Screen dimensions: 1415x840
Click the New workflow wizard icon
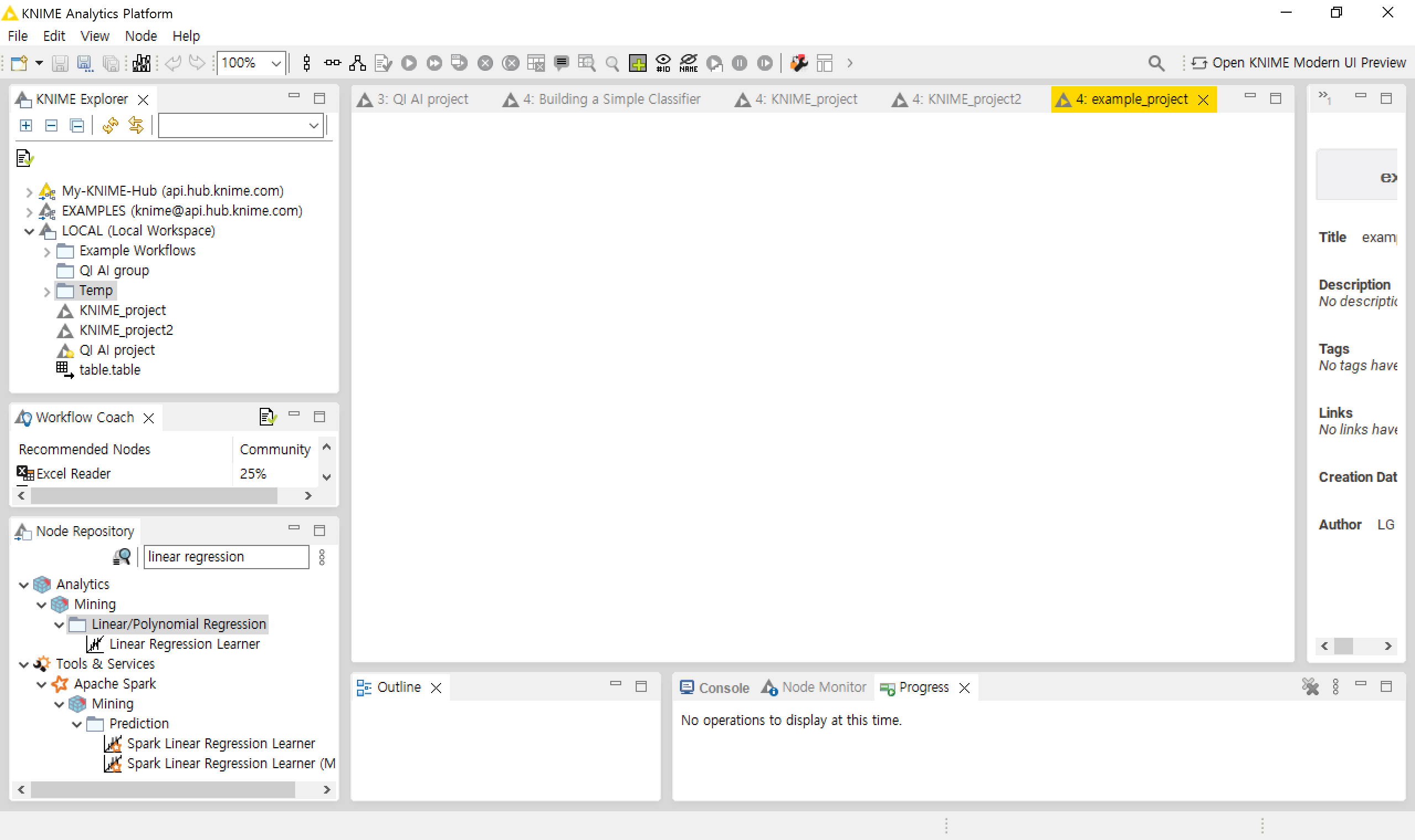[x=19, y=63]
